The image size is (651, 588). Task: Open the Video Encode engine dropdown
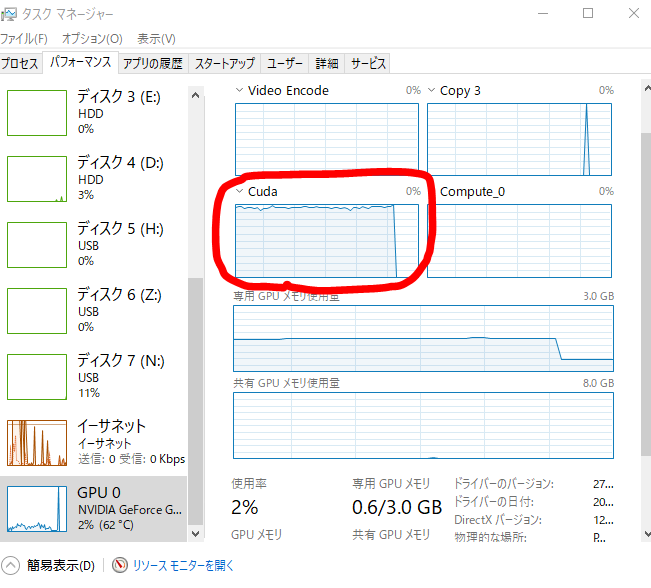(239, 90)
